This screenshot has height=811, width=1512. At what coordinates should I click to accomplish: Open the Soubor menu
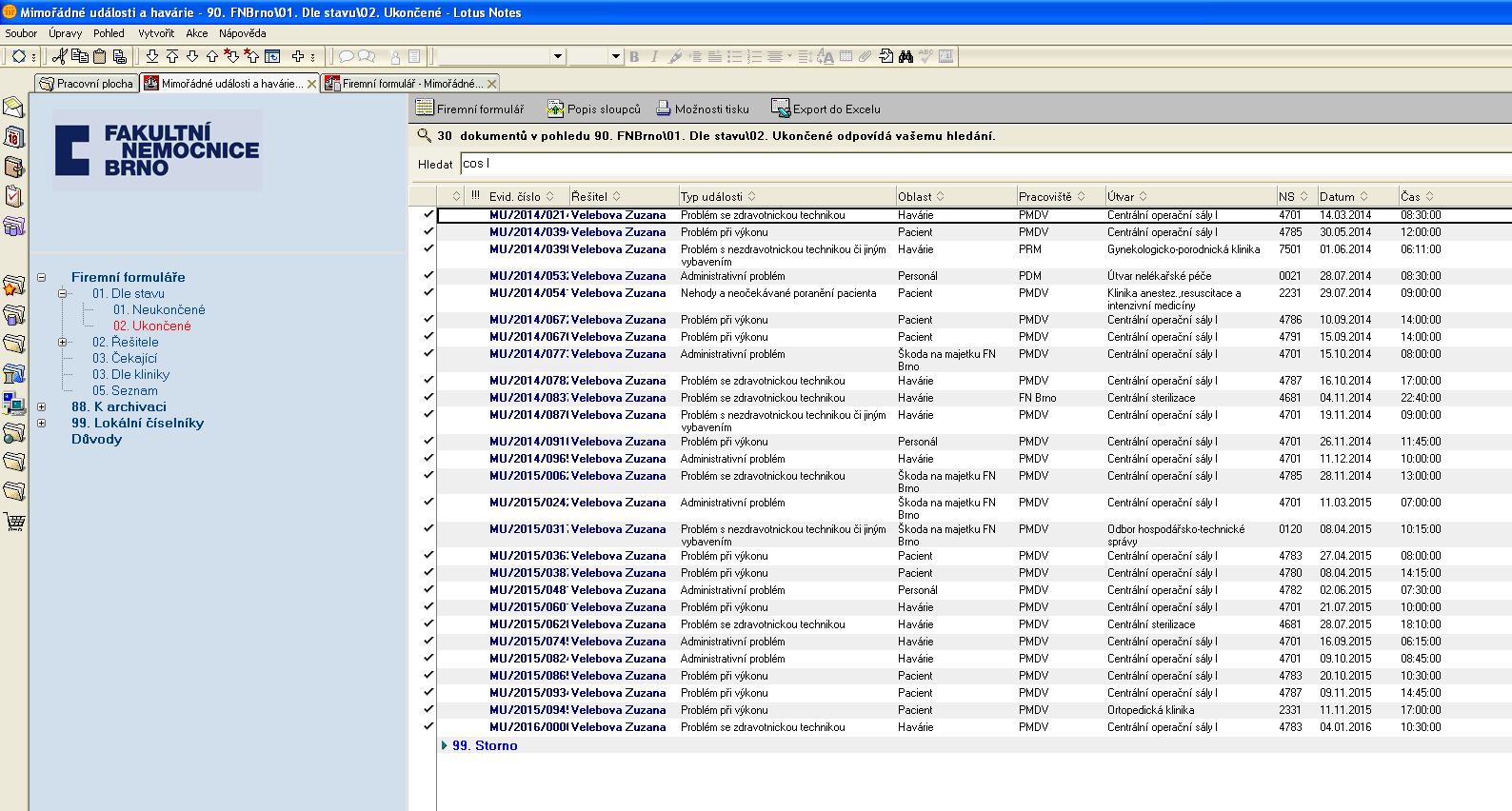21,33
